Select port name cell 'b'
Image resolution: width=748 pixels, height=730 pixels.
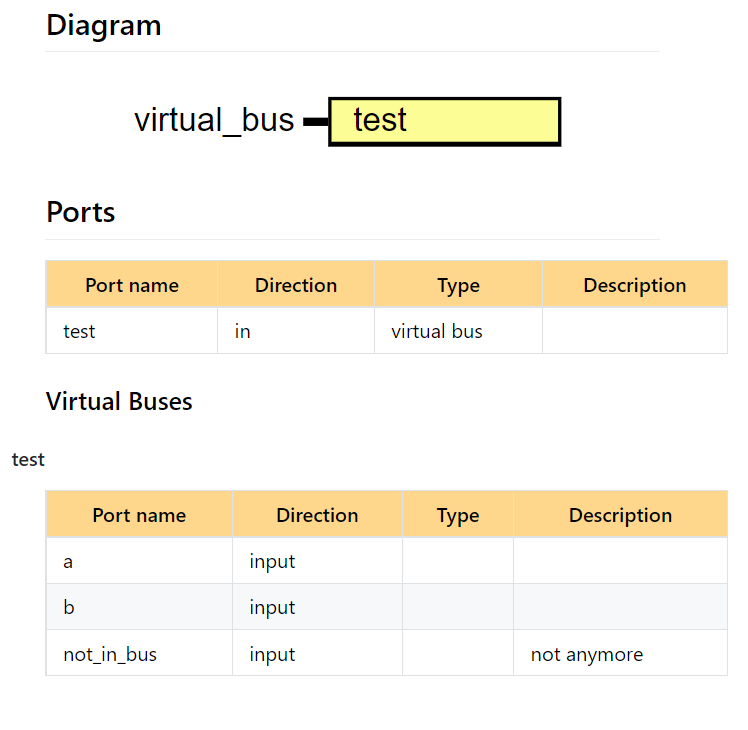coord(139,607)
